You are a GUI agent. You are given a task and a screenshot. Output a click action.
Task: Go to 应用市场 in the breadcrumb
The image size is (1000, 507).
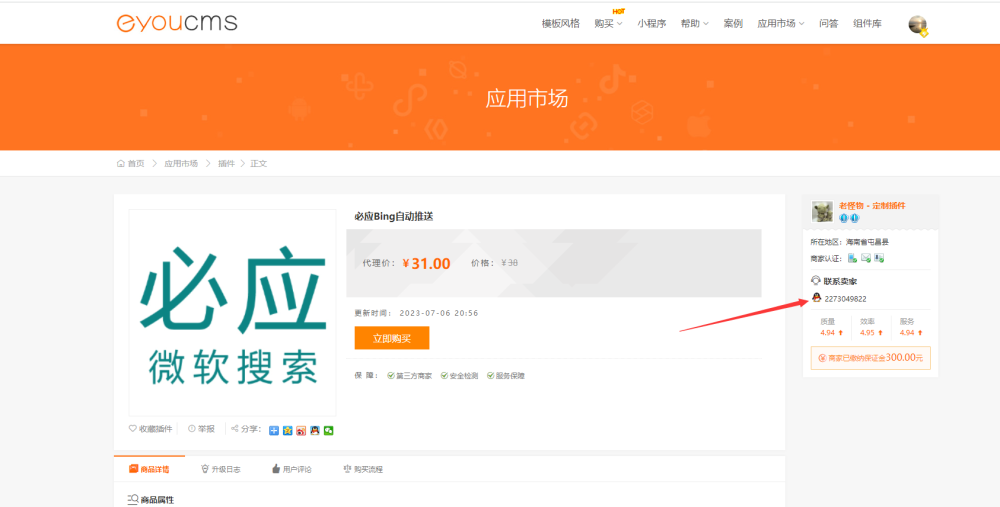[181, 164]
